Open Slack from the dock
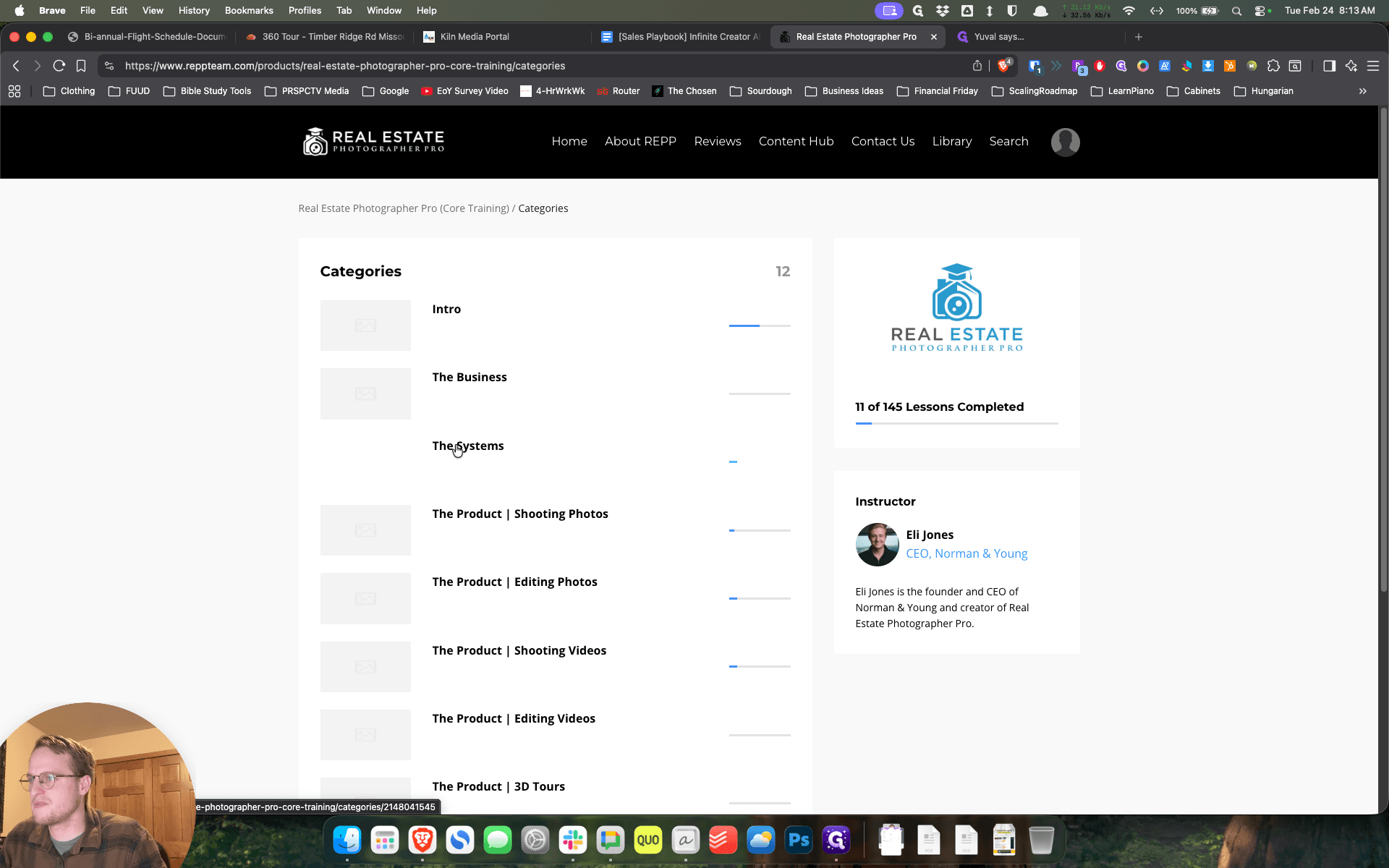This screenshot has height=868, width=1389. [x=573, y=840]
